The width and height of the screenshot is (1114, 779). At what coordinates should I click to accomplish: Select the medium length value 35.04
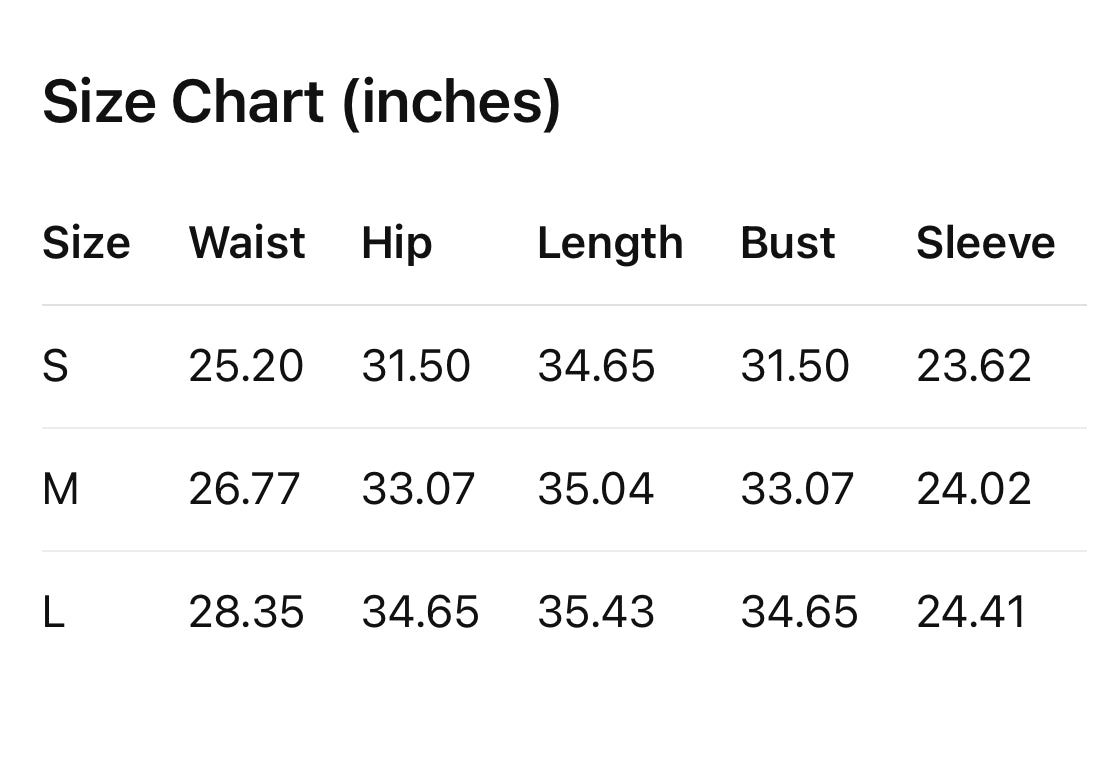(x=596, y=489)
